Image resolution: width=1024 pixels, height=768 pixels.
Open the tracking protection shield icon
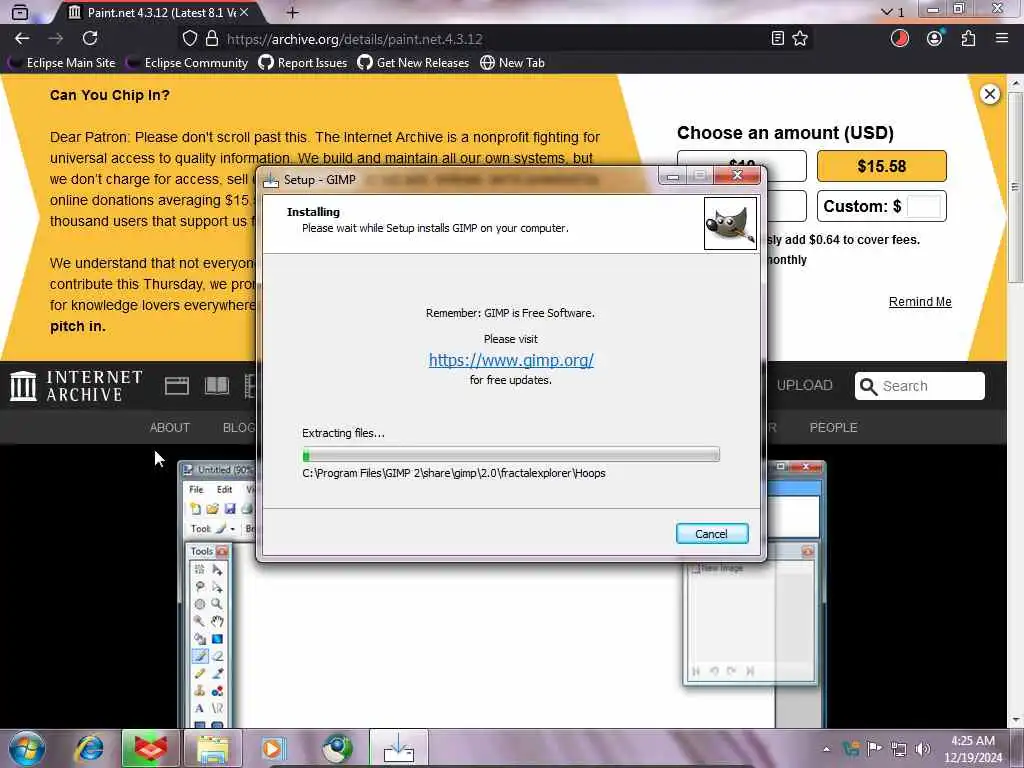pyautogui.click(x=189, y=39)
